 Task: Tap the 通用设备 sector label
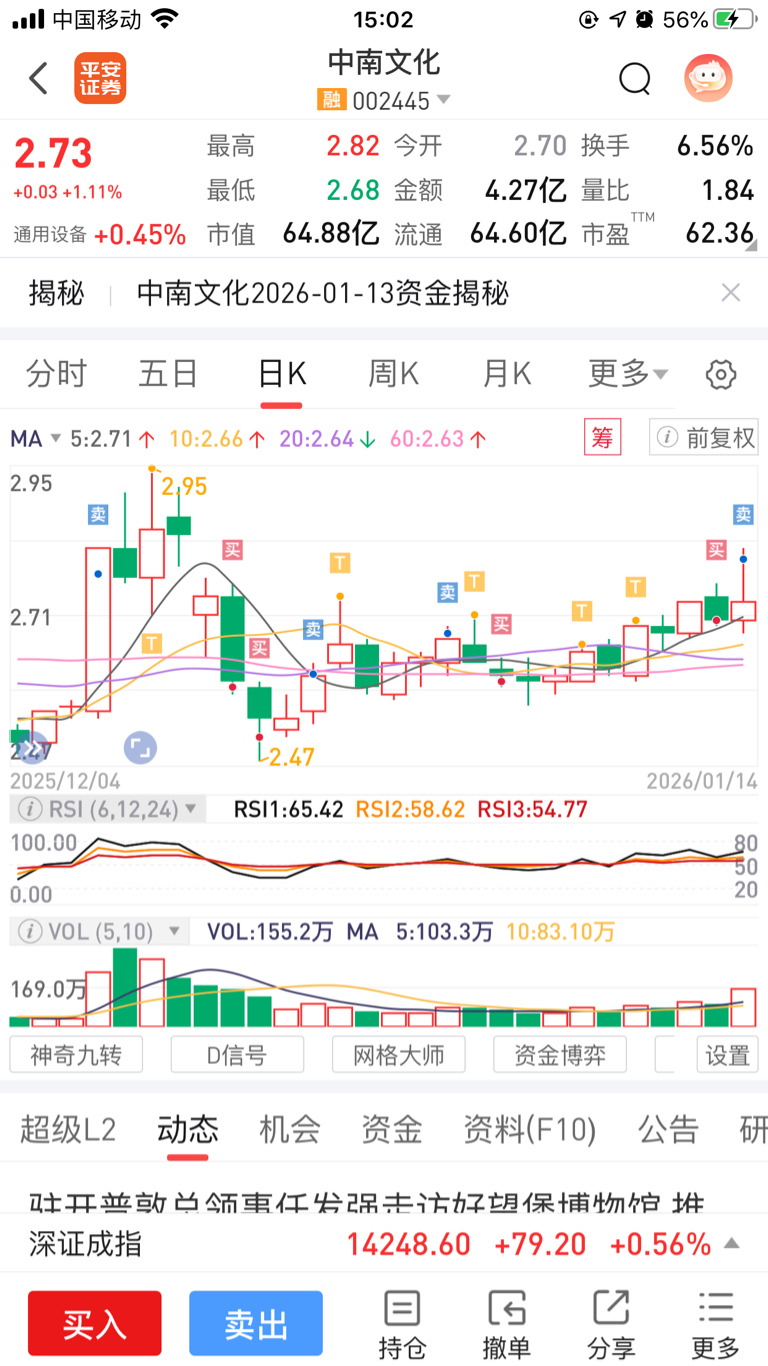(50, 235)
